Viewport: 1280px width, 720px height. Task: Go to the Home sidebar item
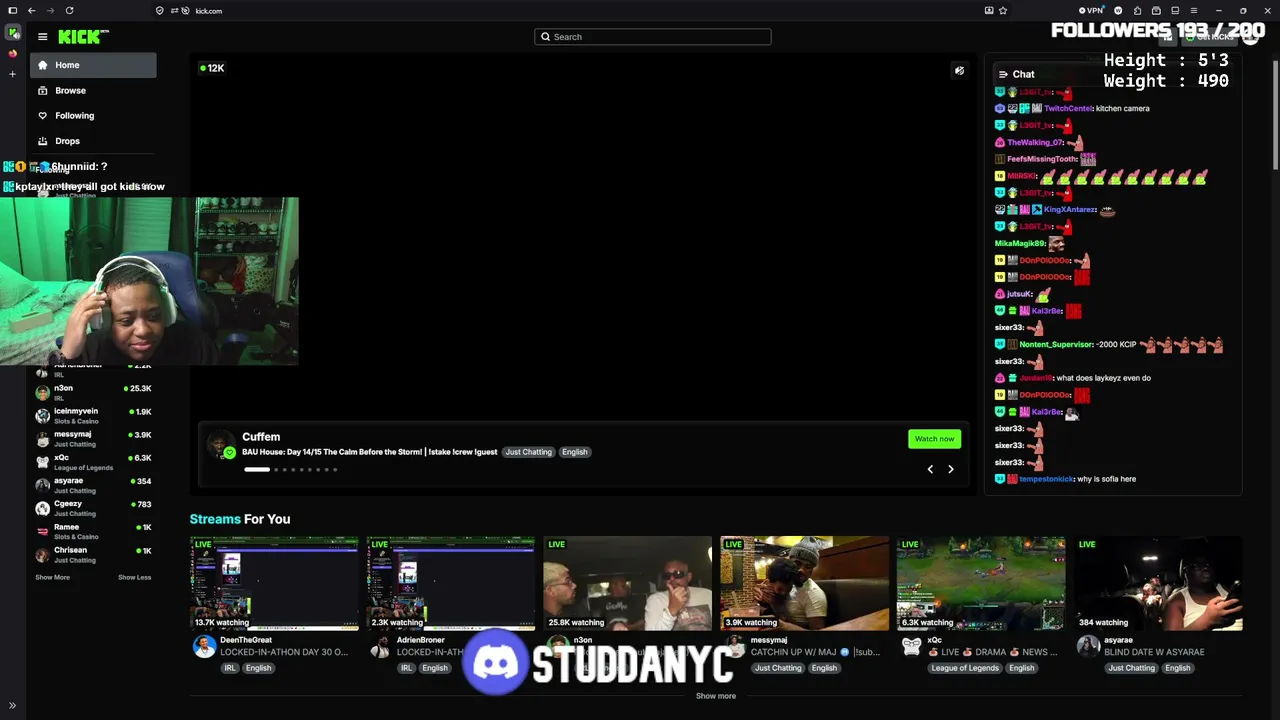pos(93,65)
